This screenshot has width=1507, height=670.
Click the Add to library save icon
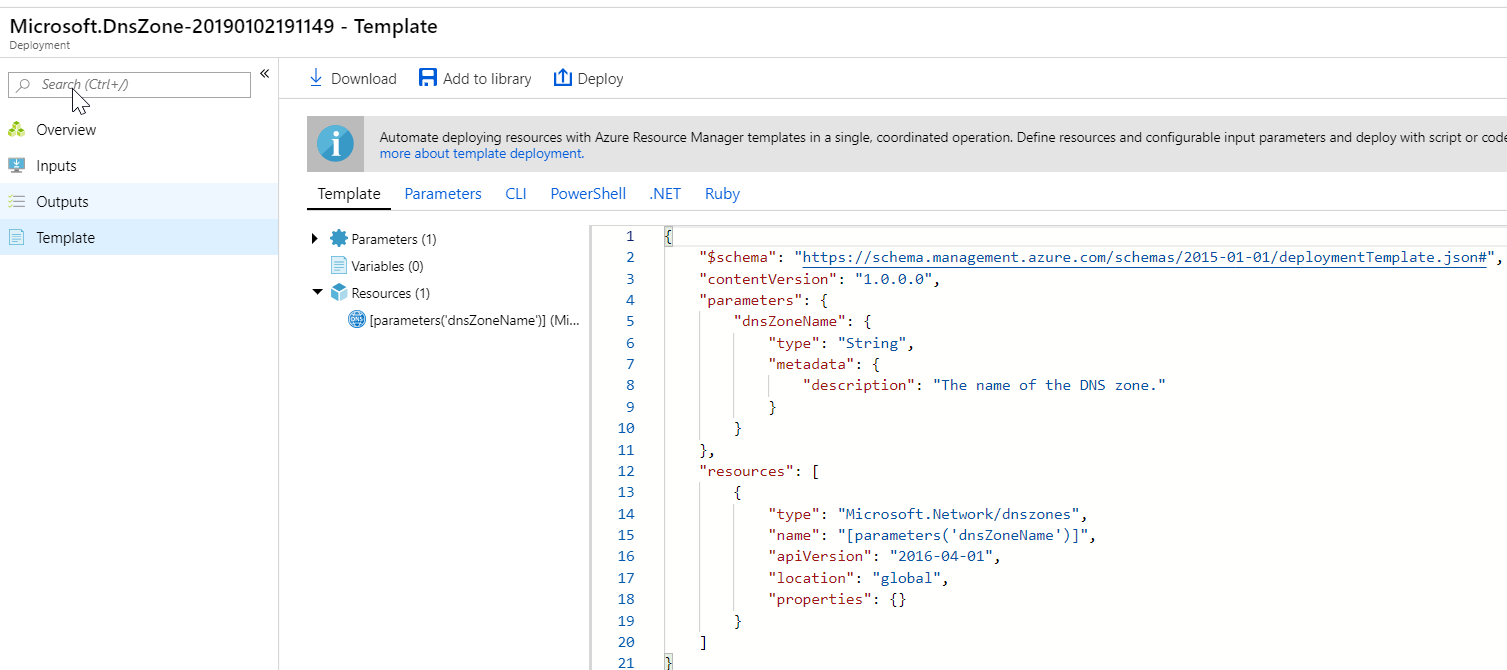tap(428, 78)
